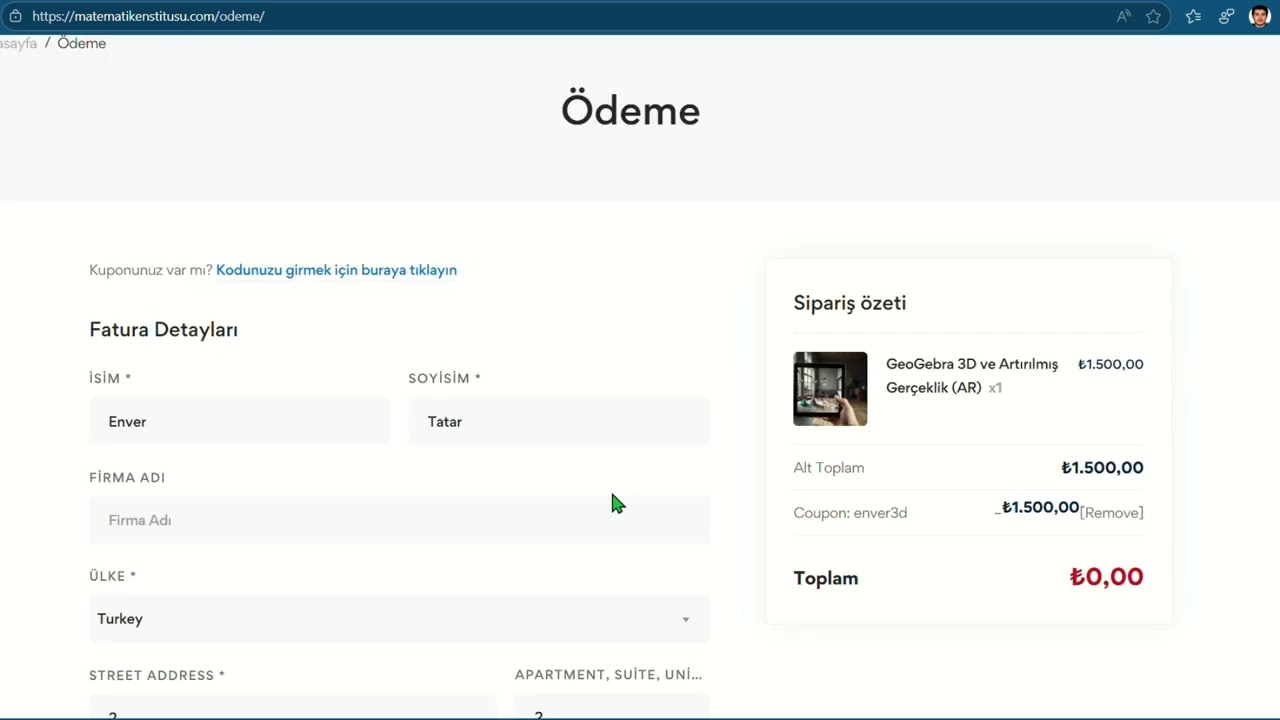Add page to favorites with star icon
The image size is (1280, 720).
1153,16
